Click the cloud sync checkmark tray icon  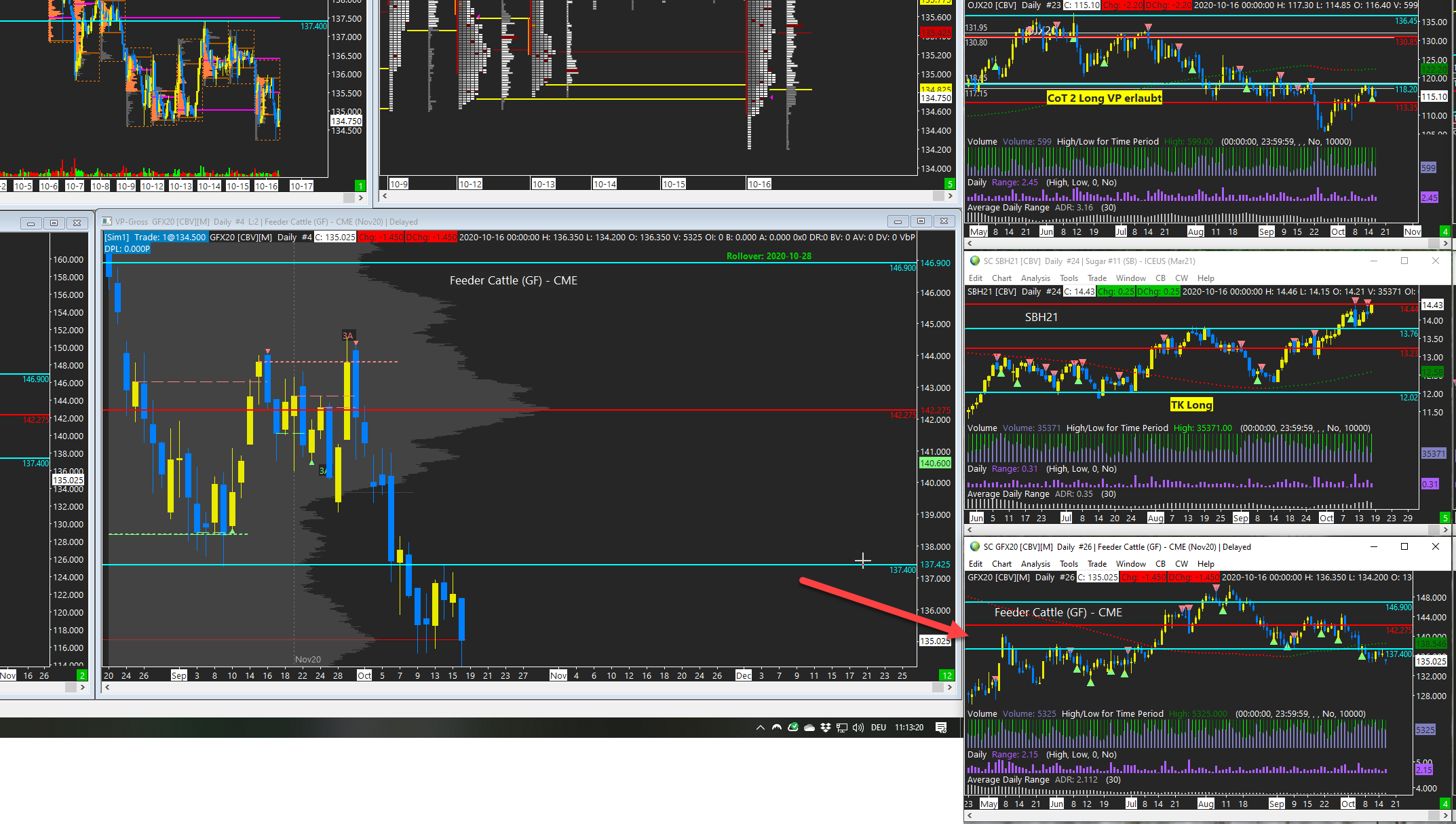coord(792,728)
